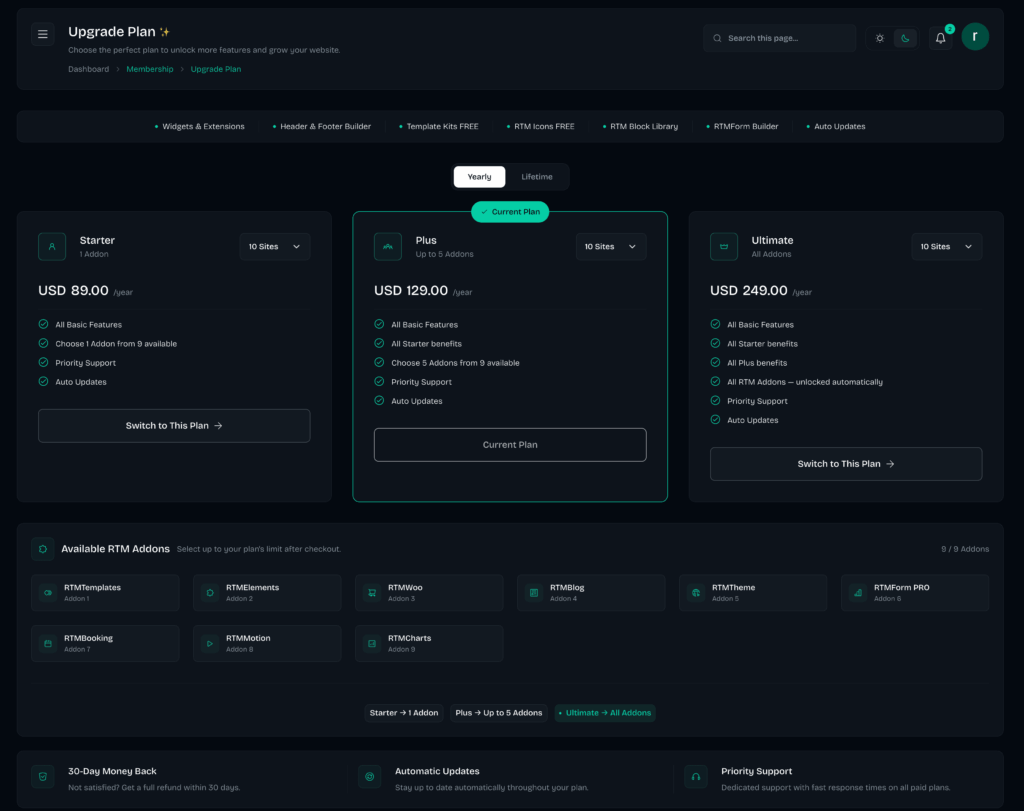1024x811 pixels.
Task: Click the Automatic Updates icon
Action: [370, 776]
